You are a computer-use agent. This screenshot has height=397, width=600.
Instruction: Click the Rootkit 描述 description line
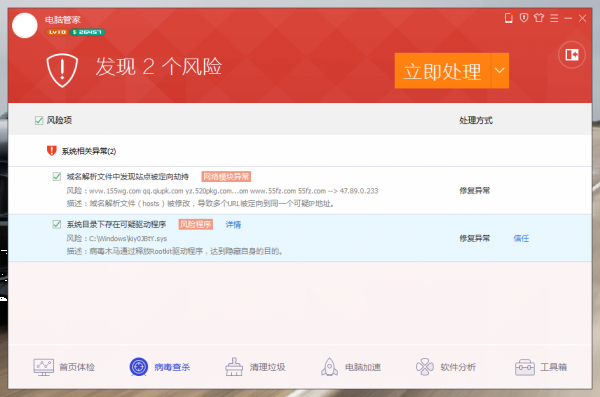(175, 252)
